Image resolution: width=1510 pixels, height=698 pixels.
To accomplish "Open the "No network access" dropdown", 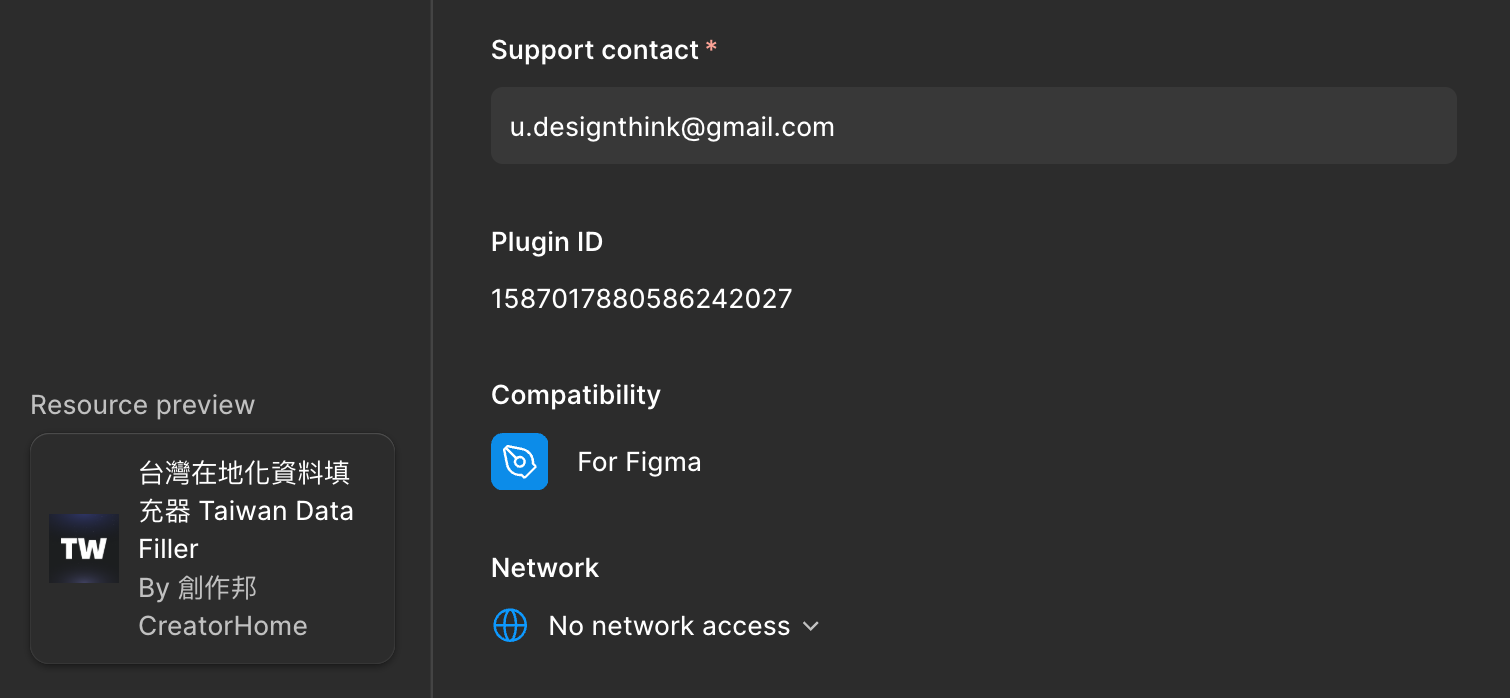I will (x=669, y=626).
